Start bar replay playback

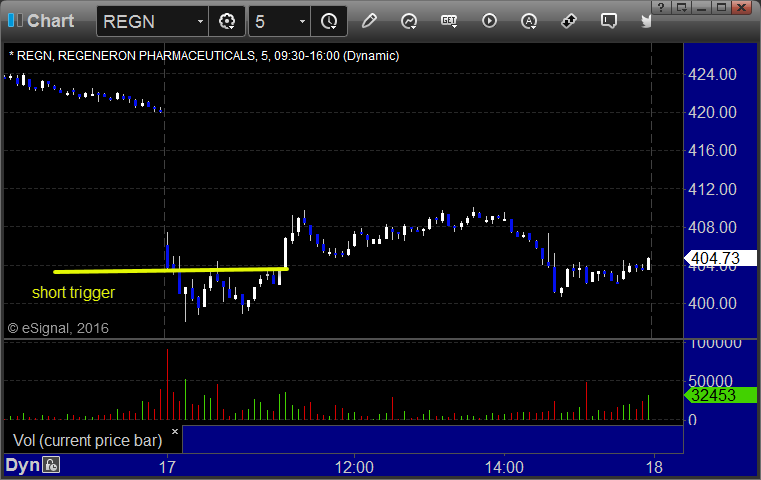tap(489, 21)
